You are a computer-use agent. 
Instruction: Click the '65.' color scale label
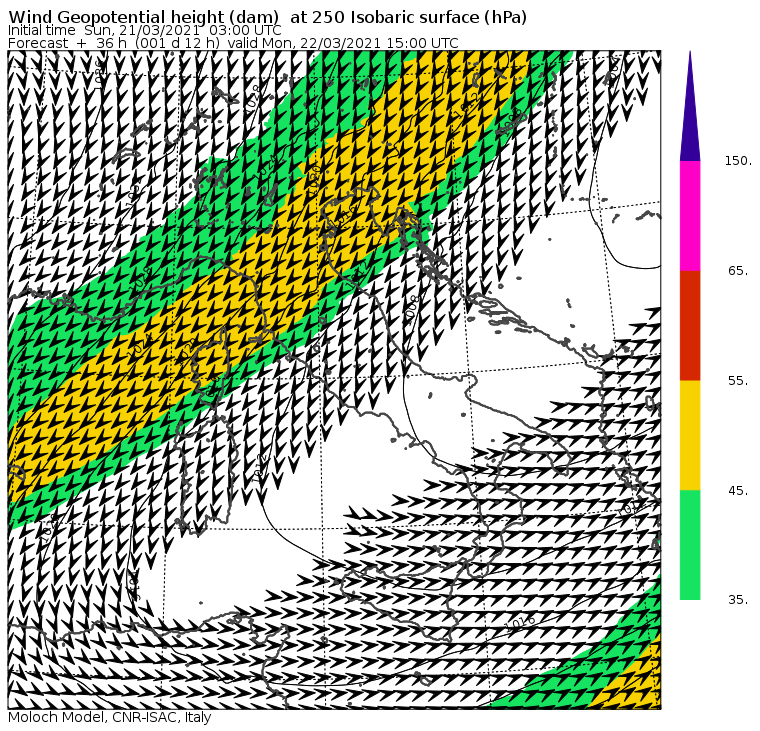point(739,270)
